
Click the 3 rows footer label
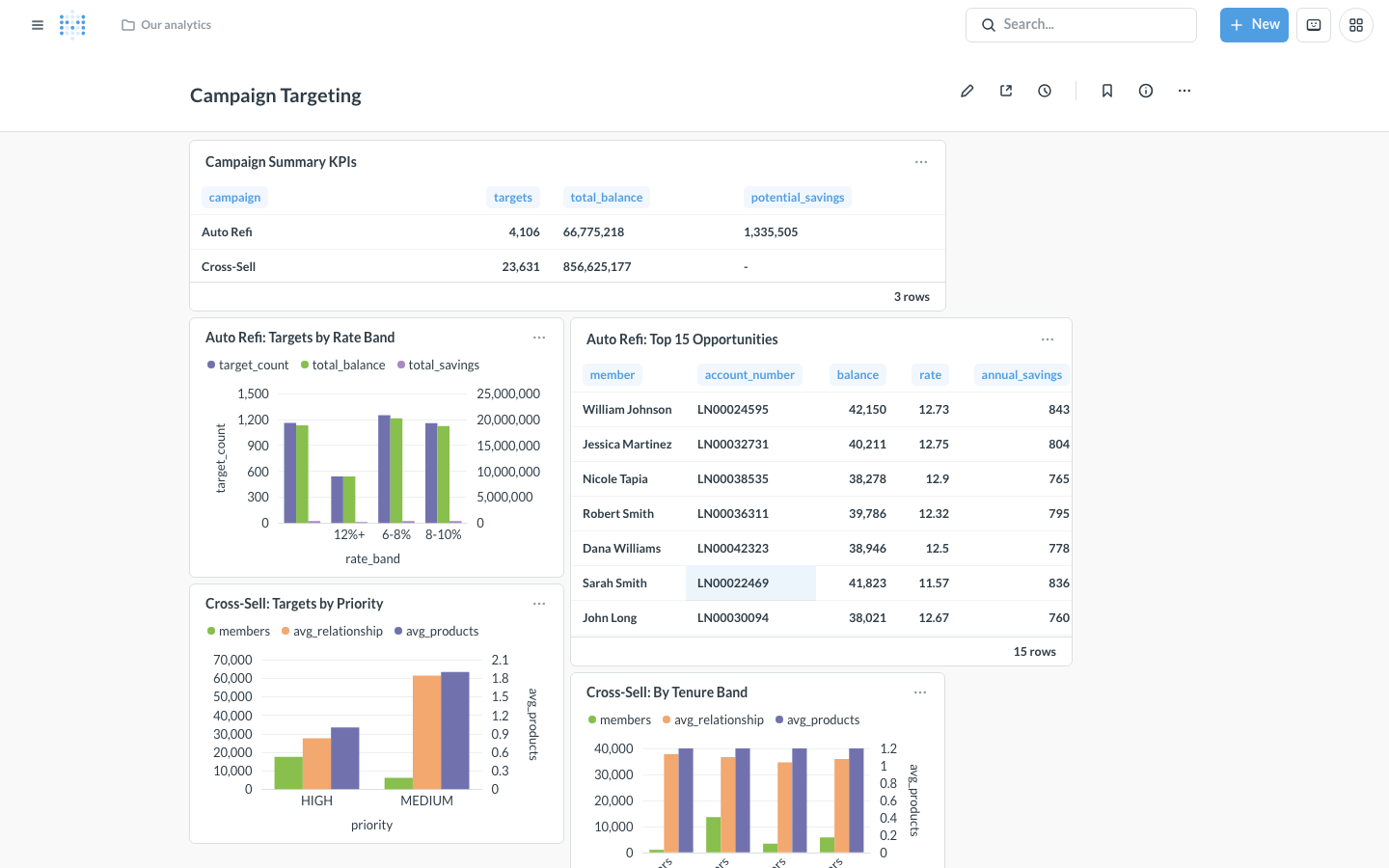912,297
